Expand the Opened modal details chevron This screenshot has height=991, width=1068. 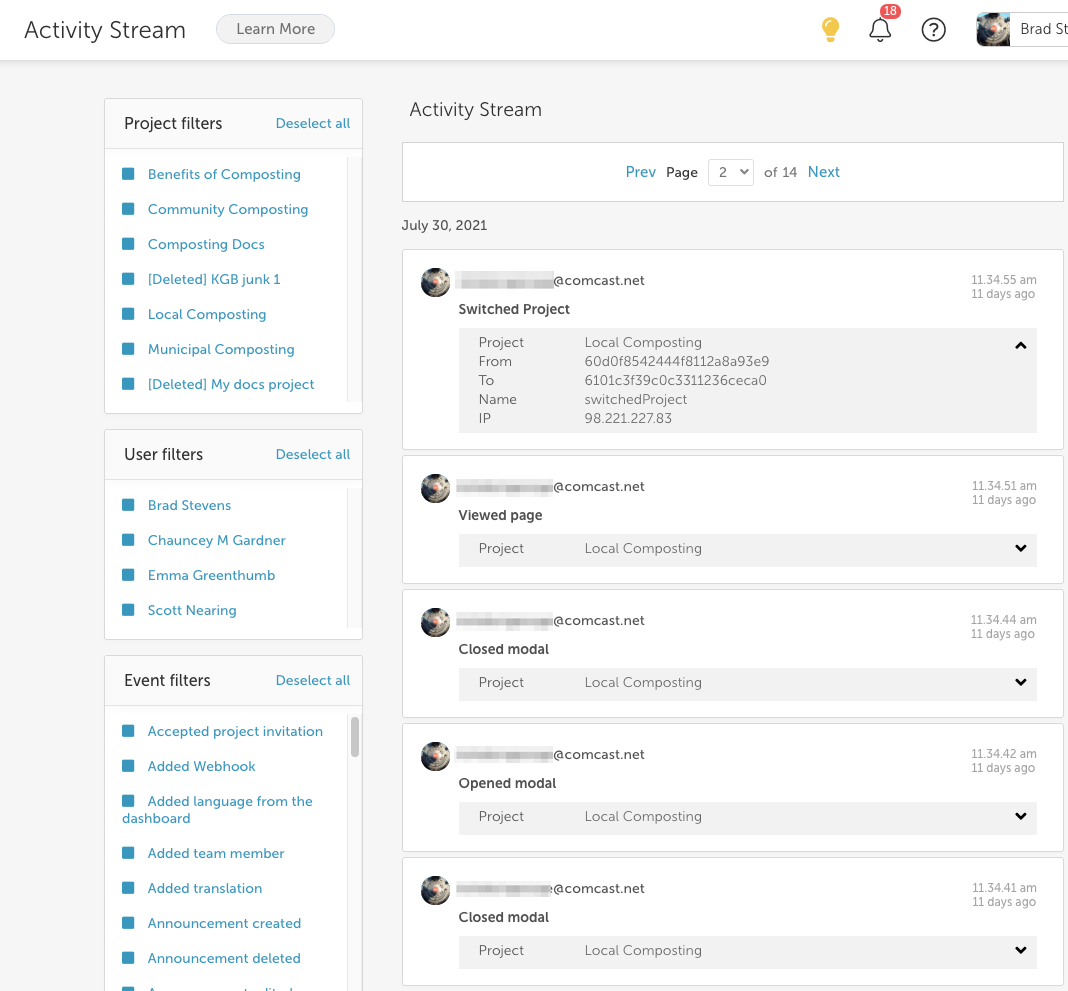click(1020, 816)
